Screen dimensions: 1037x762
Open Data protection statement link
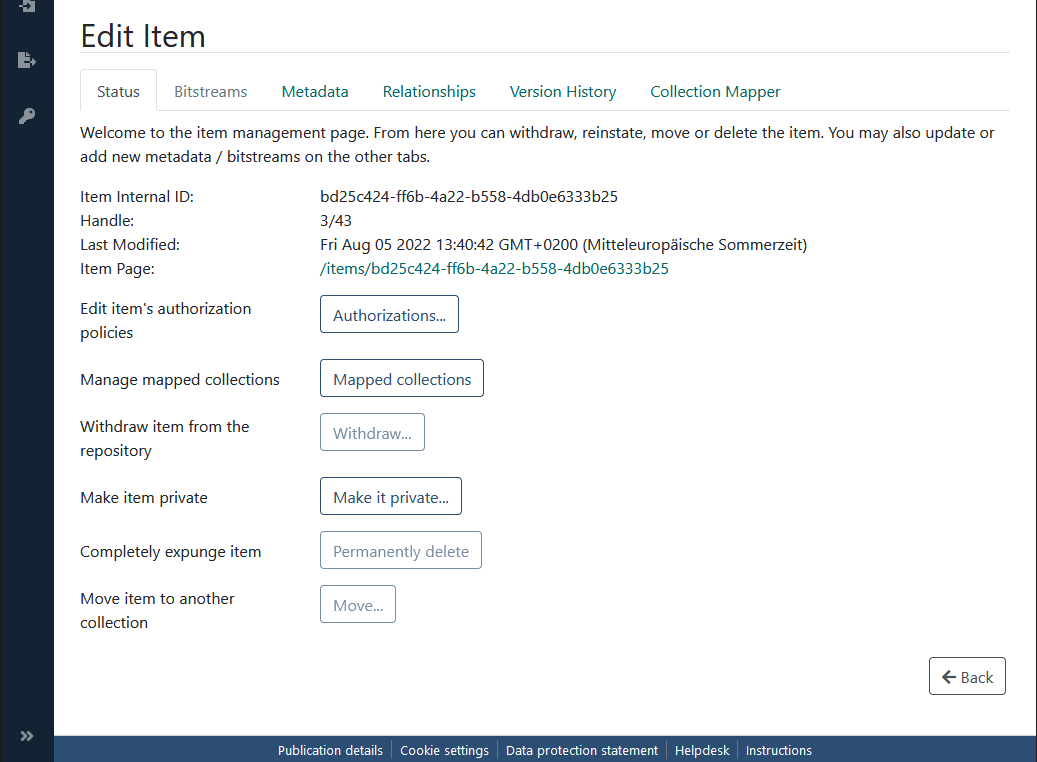tap(582, 750)
